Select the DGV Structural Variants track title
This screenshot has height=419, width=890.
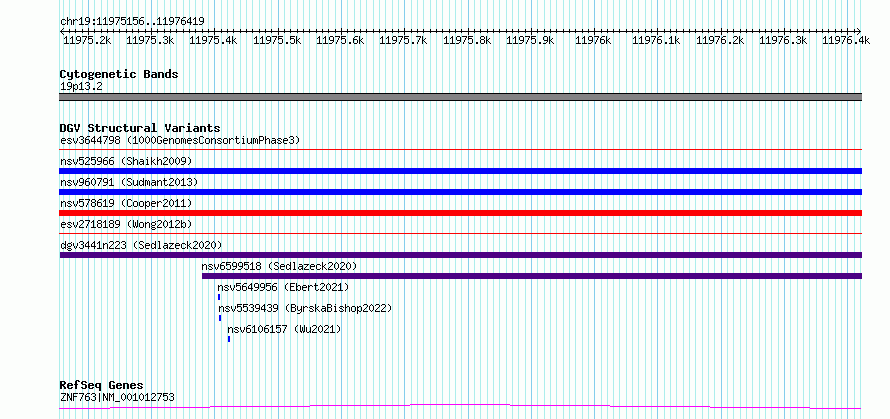click(x=140, y=128)
